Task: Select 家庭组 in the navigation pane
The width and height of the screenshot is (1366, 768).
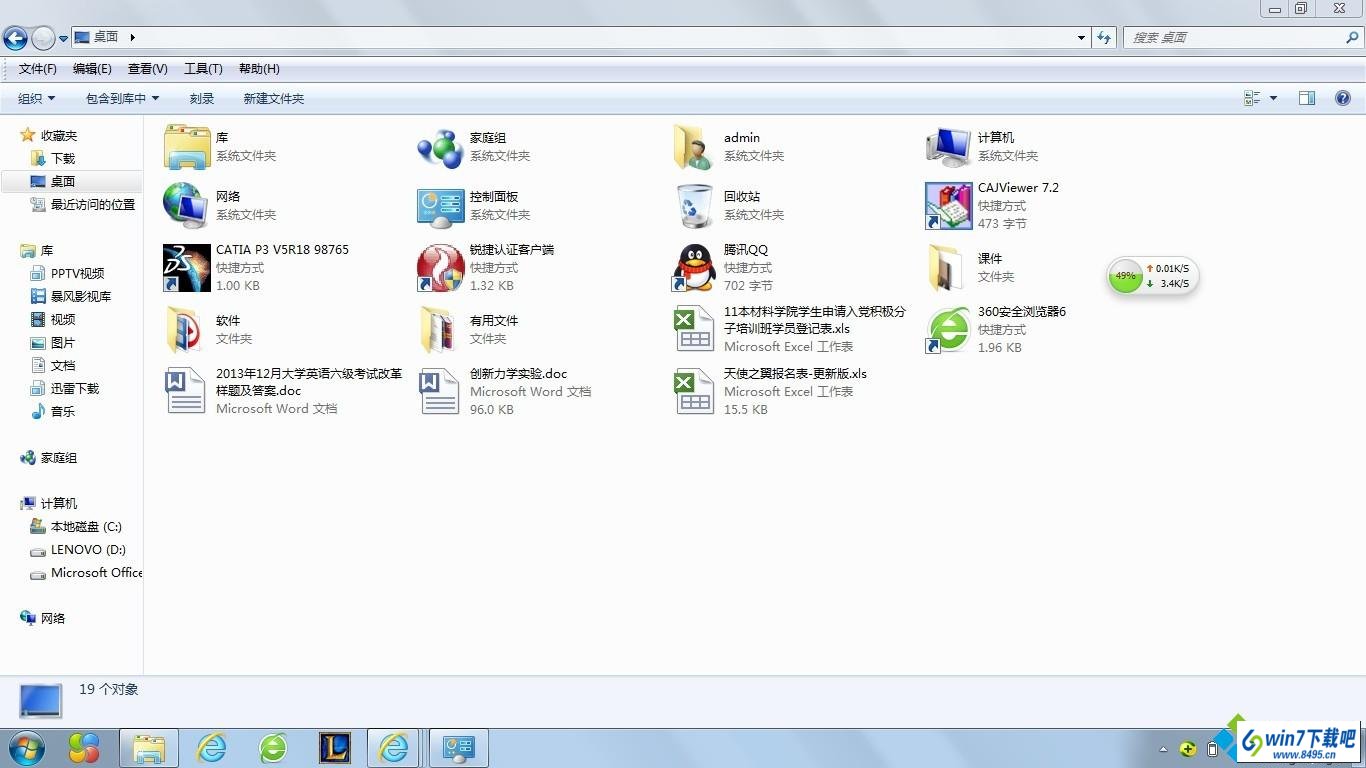Action: [59, 457]
